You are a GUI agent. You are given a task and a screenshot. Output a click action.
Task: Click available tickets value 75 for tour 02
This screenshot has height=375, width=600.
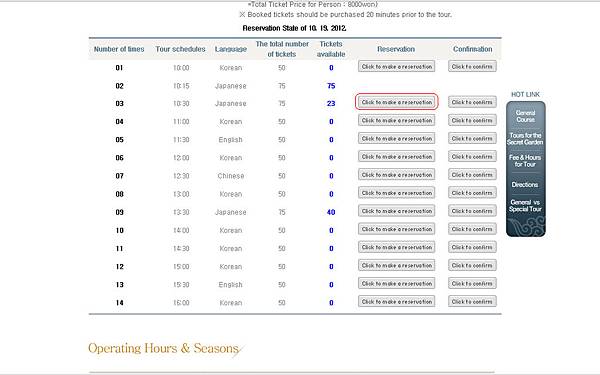tap(331, 86)
